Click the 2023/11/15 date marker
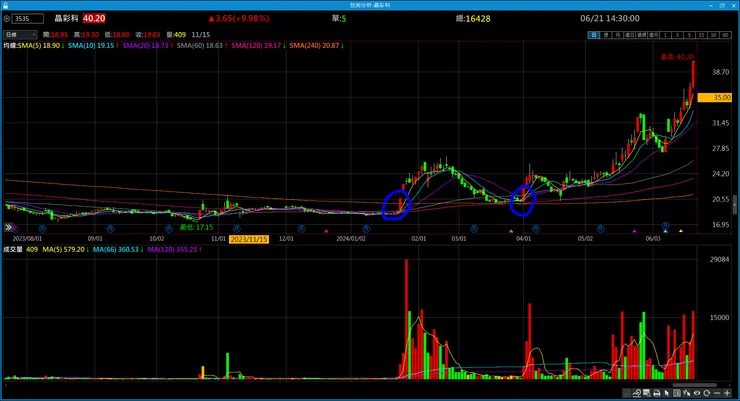 pyautogui.click(x=249, y=239)
